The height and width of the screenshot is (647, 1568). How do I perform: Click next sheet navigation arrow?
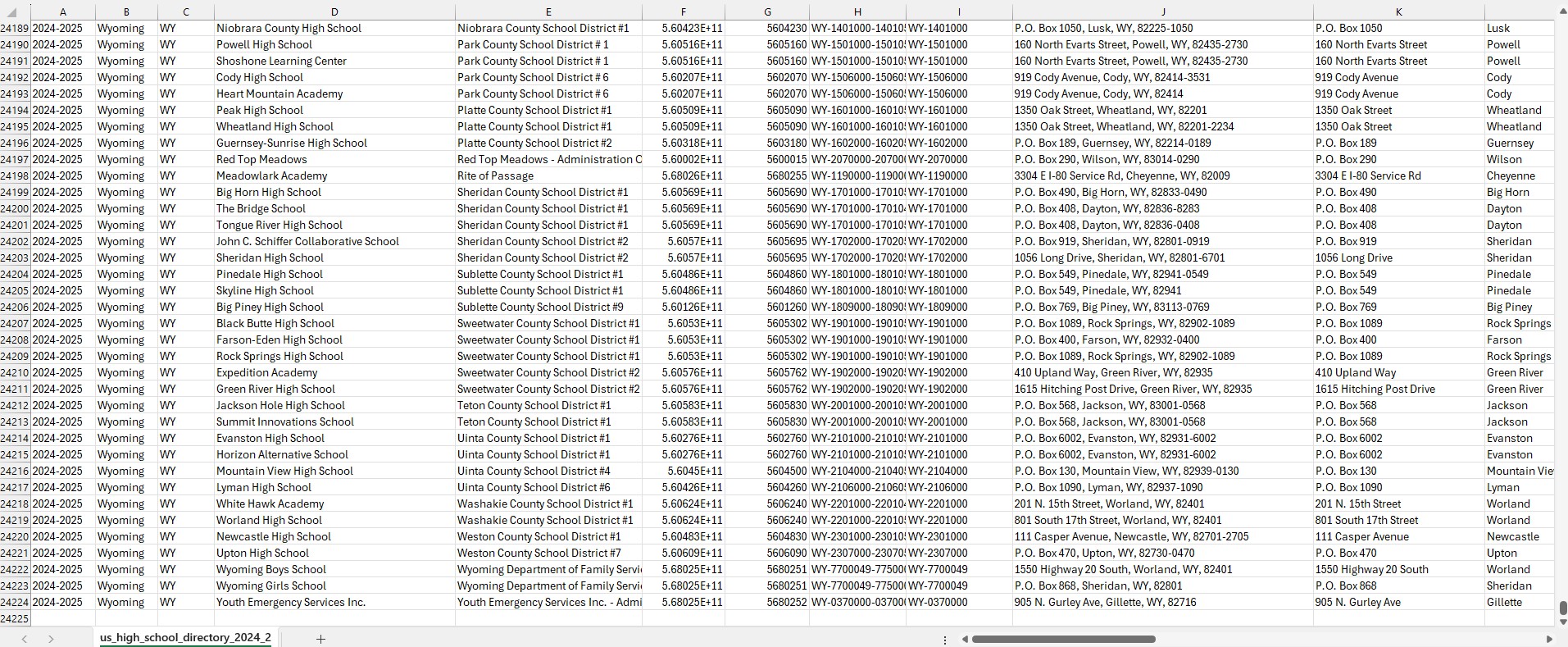click(x=51, y=639)
